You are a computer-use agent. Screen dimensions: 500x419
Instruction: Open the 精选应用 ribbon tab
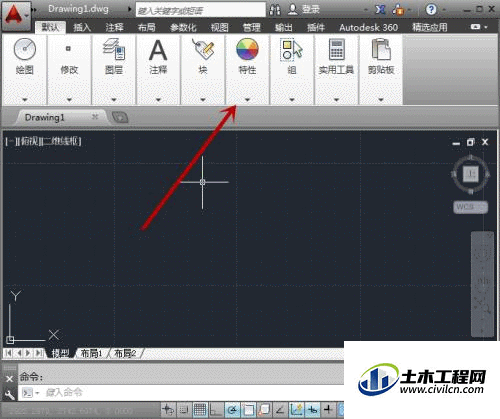point(430,27)
